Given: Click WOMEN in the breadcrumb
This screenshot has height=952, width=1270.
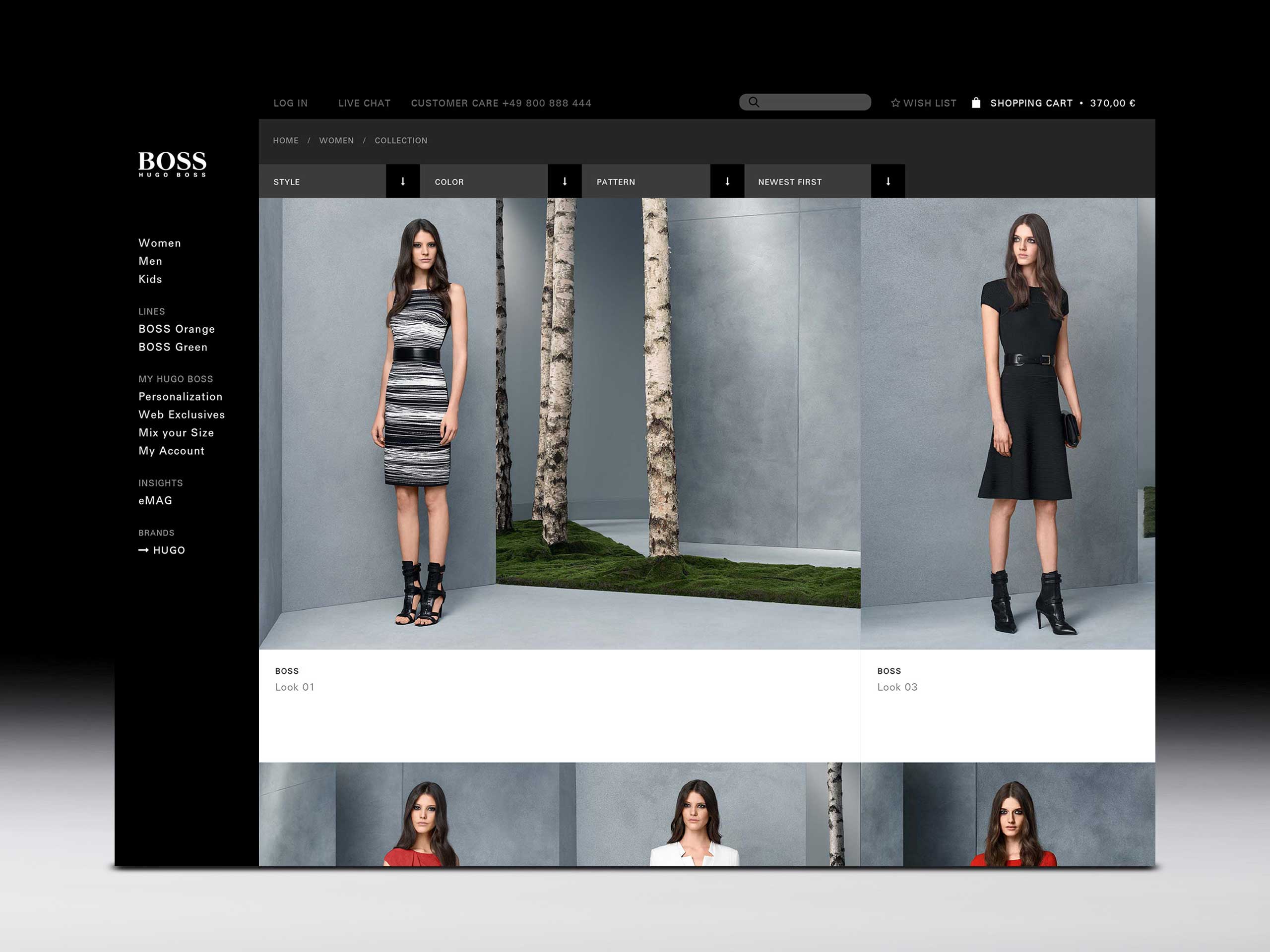Looking at the screenshot, I should [336, 141].
